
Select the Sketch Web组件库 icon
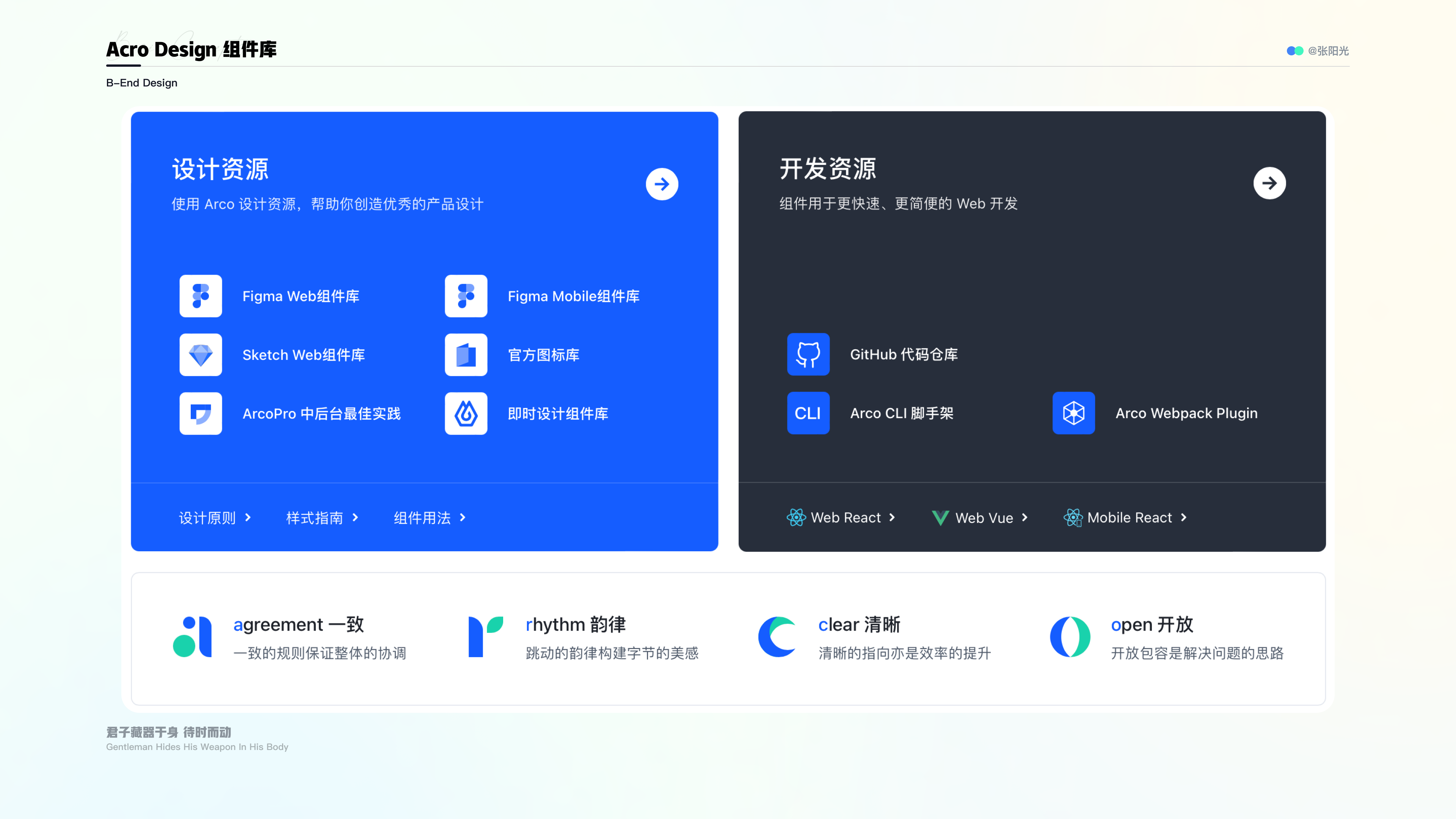[200, 354]
